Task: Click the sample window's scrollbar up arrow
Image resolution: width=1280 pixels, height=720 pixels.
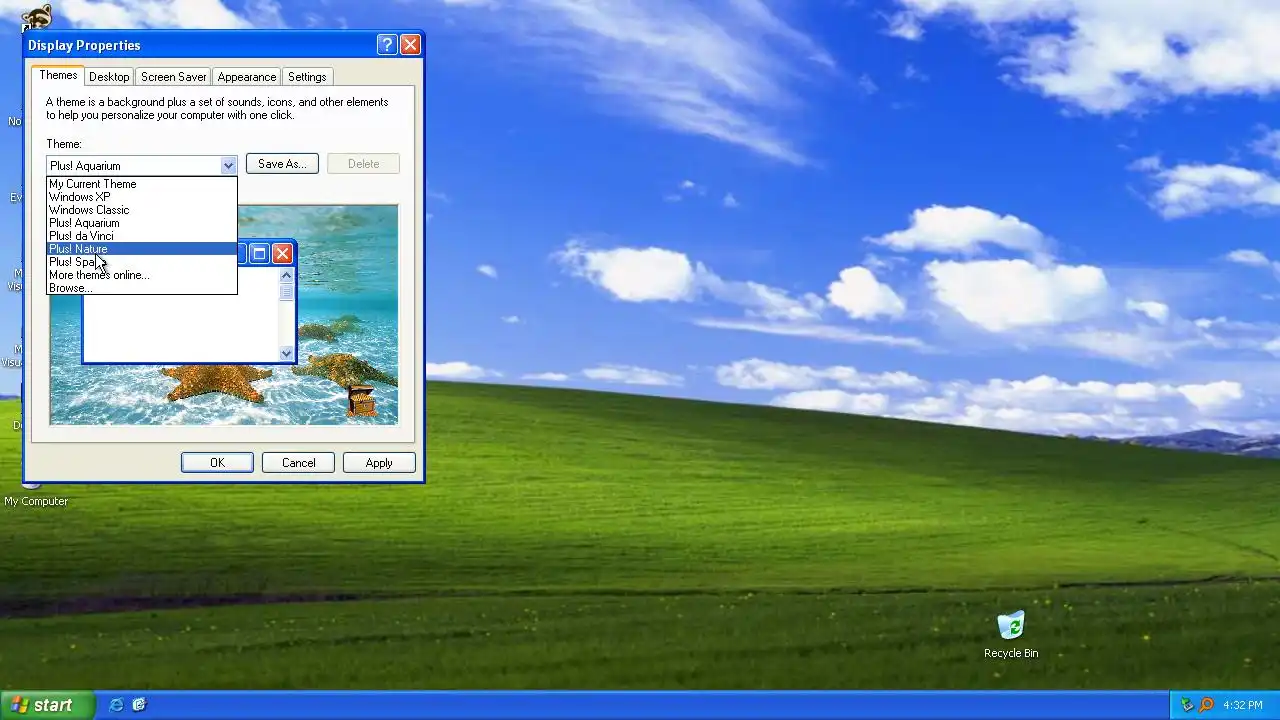Action: (x=286, y=276)
